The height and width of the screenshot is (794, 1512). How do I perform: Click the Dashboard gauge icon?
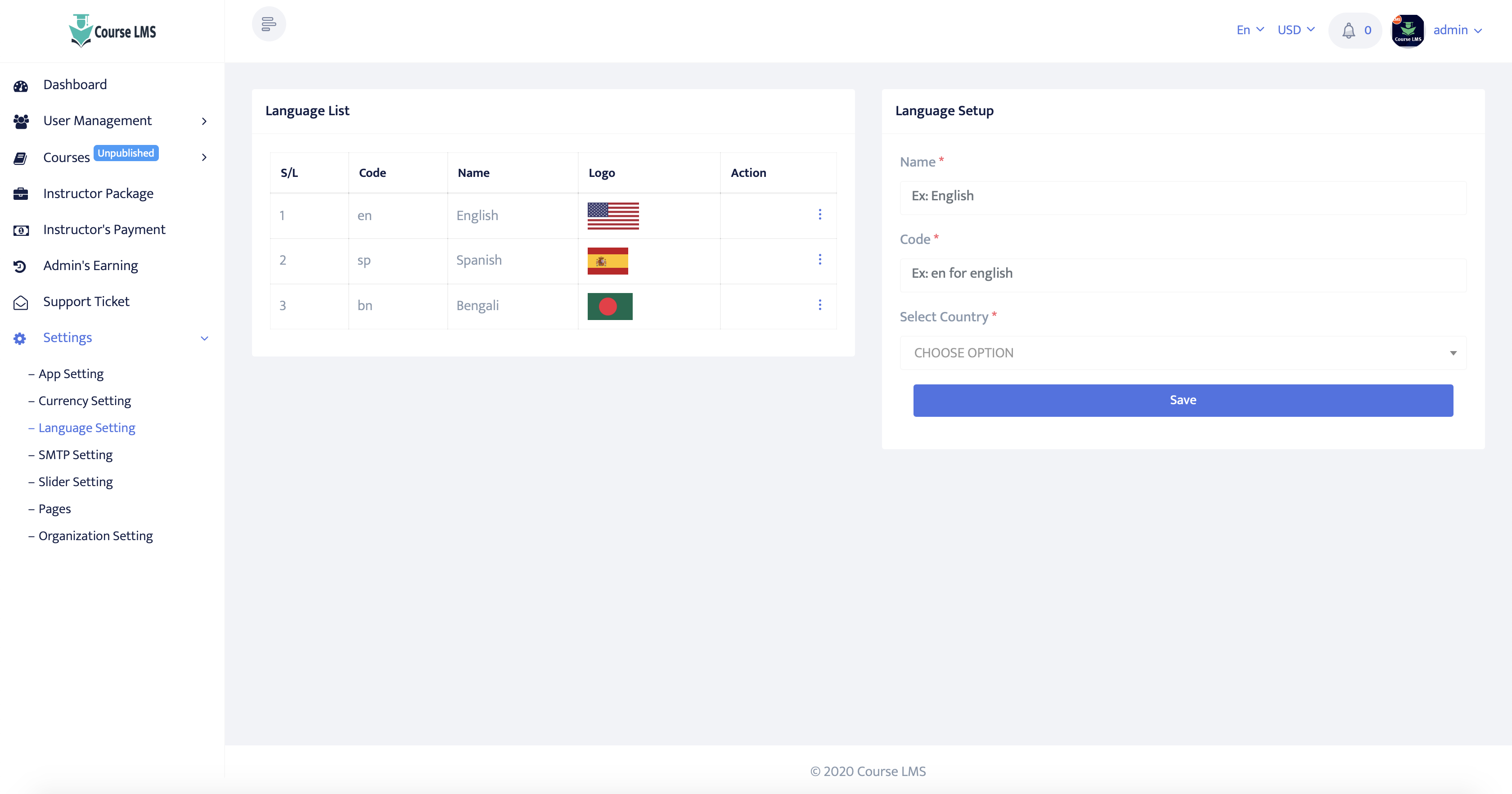point(21,86)
